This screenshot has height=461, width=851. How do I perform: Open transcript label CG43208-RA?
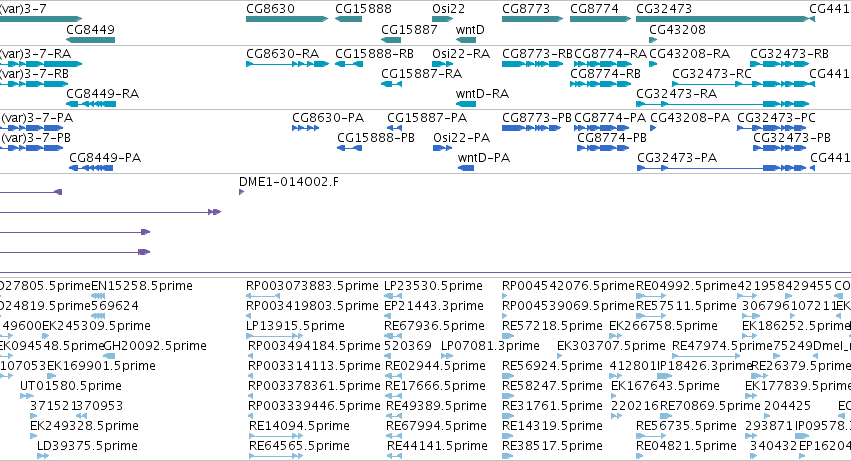pos(689,54)
